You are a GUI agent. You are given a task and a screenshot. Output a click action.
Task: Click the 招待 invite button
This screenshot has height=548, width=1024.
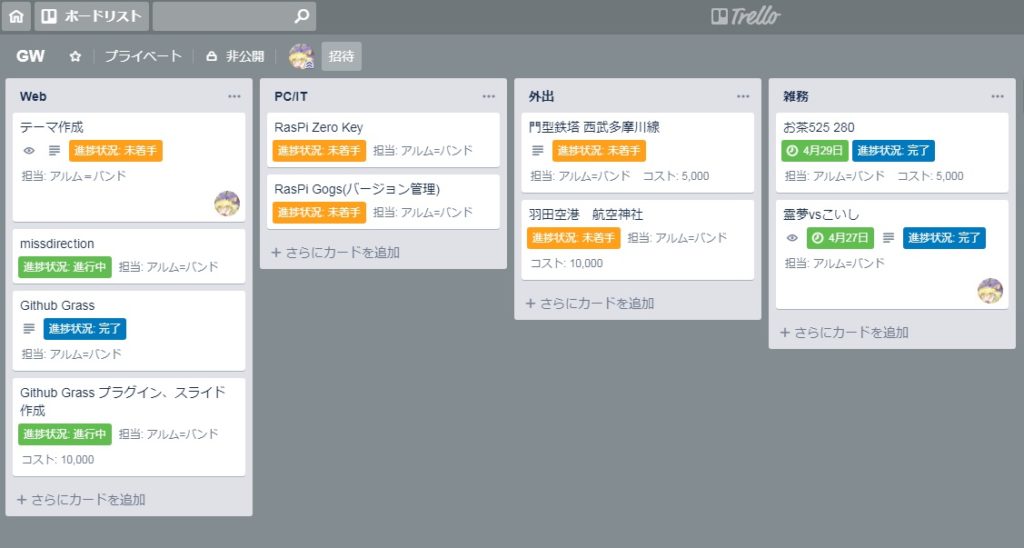341,56
